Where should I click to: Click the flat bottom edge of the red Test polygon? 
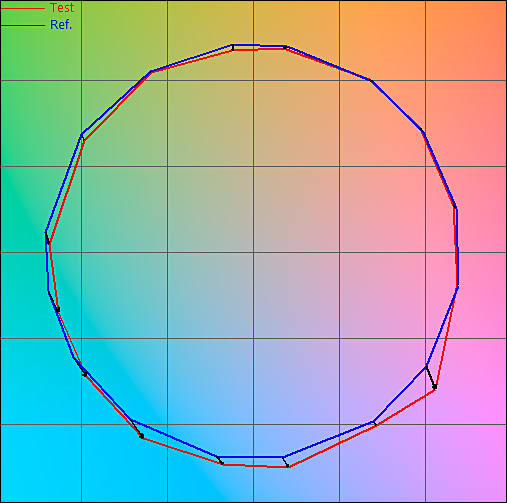[255, 466]
